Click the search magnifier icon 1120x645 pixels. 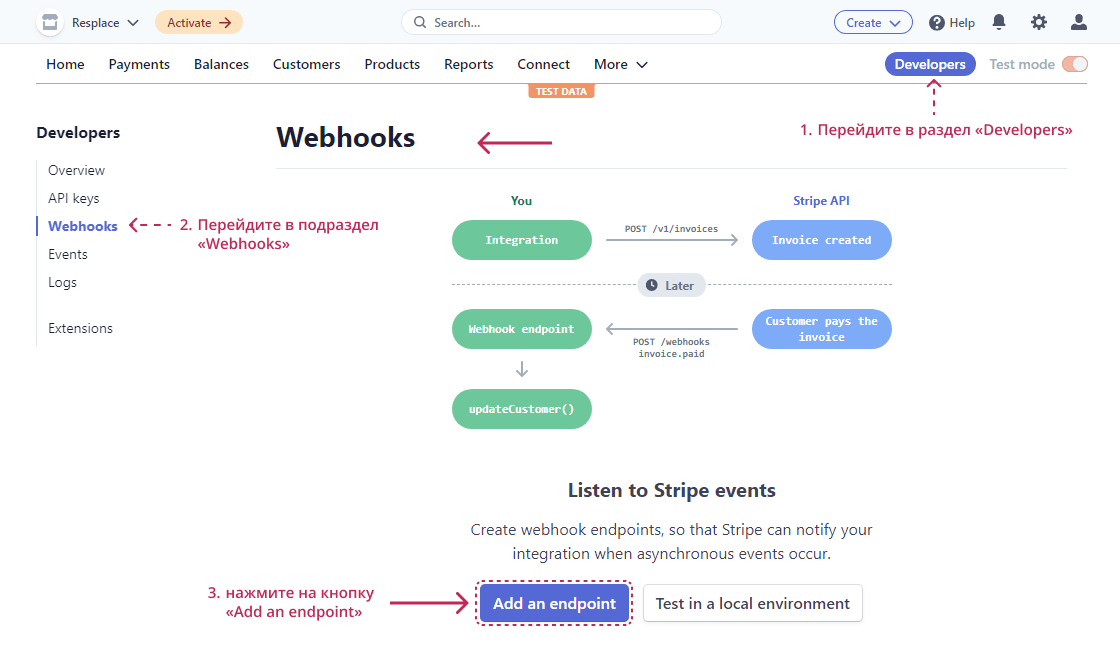pos(420,22)
